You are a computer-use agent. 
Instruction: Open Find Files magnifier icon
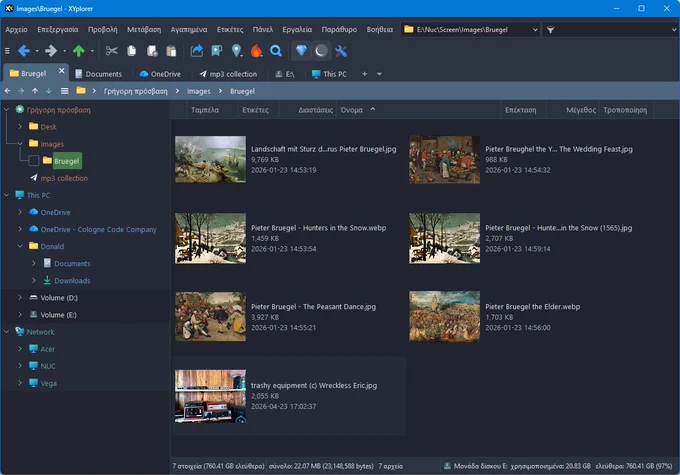[276, 51]
